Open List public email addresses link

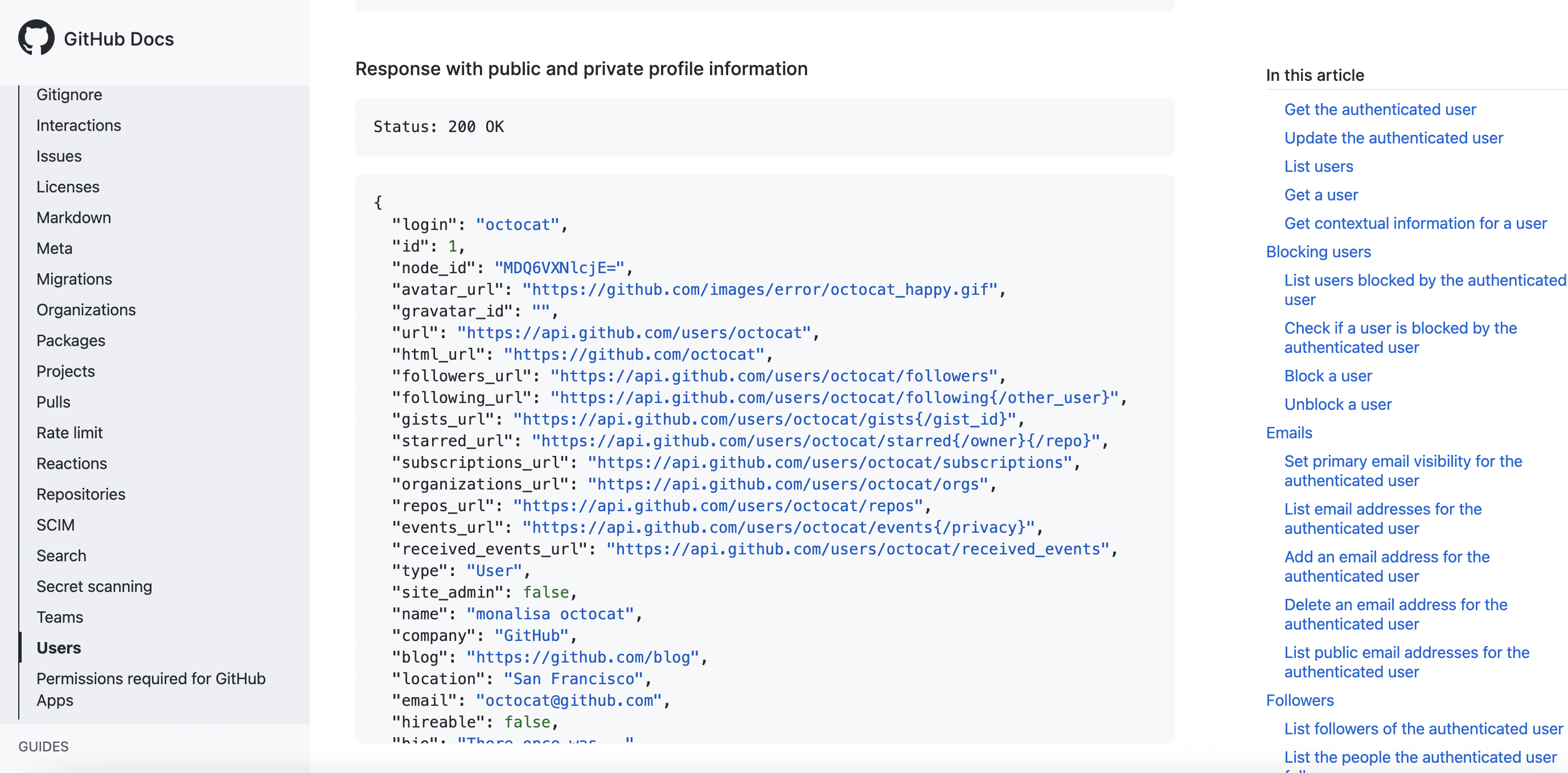(1407, 662)
